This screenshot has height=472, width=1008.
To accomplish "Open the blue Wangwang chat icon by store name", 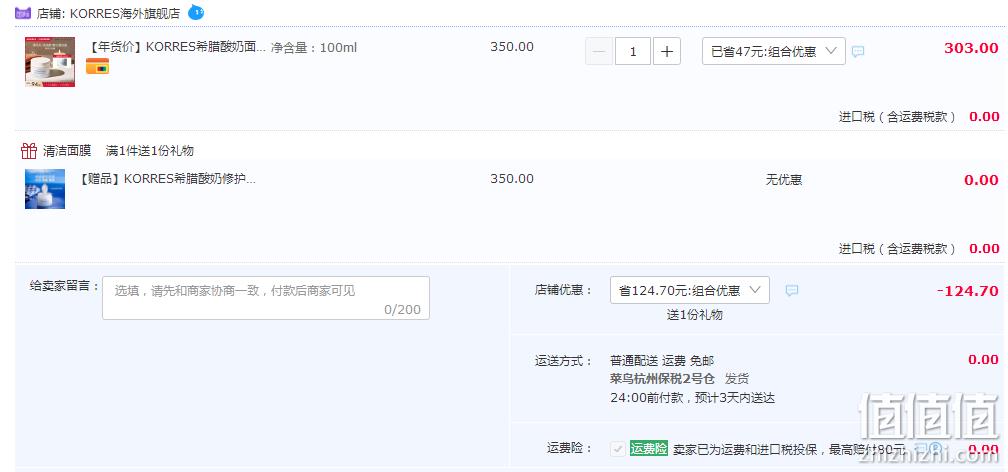I will pos(196,12).
